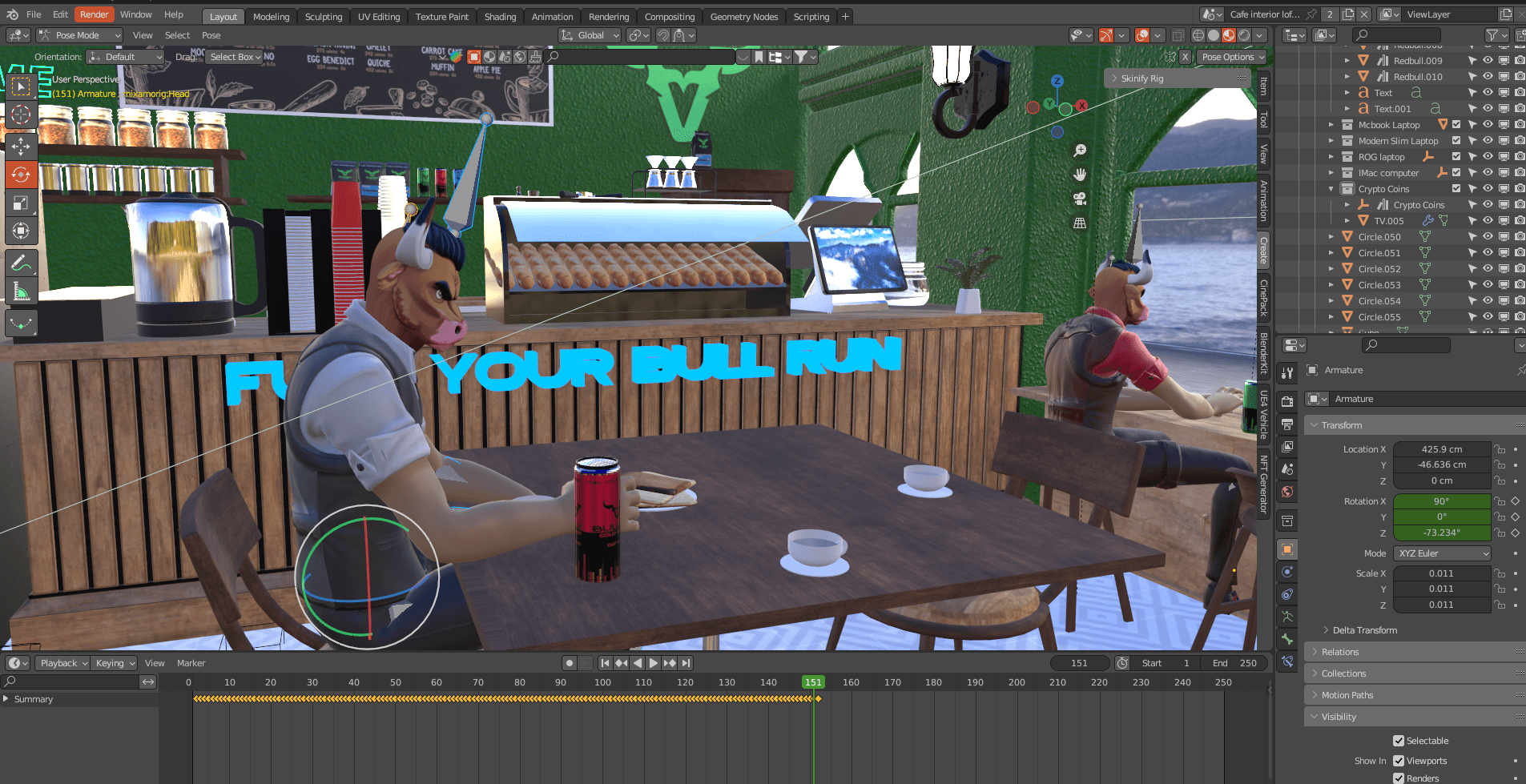The height and width of the screenshot is (784, 1526).
Task: Select the Measure tool
Action: pyautogui.click(x=21, y=291)
